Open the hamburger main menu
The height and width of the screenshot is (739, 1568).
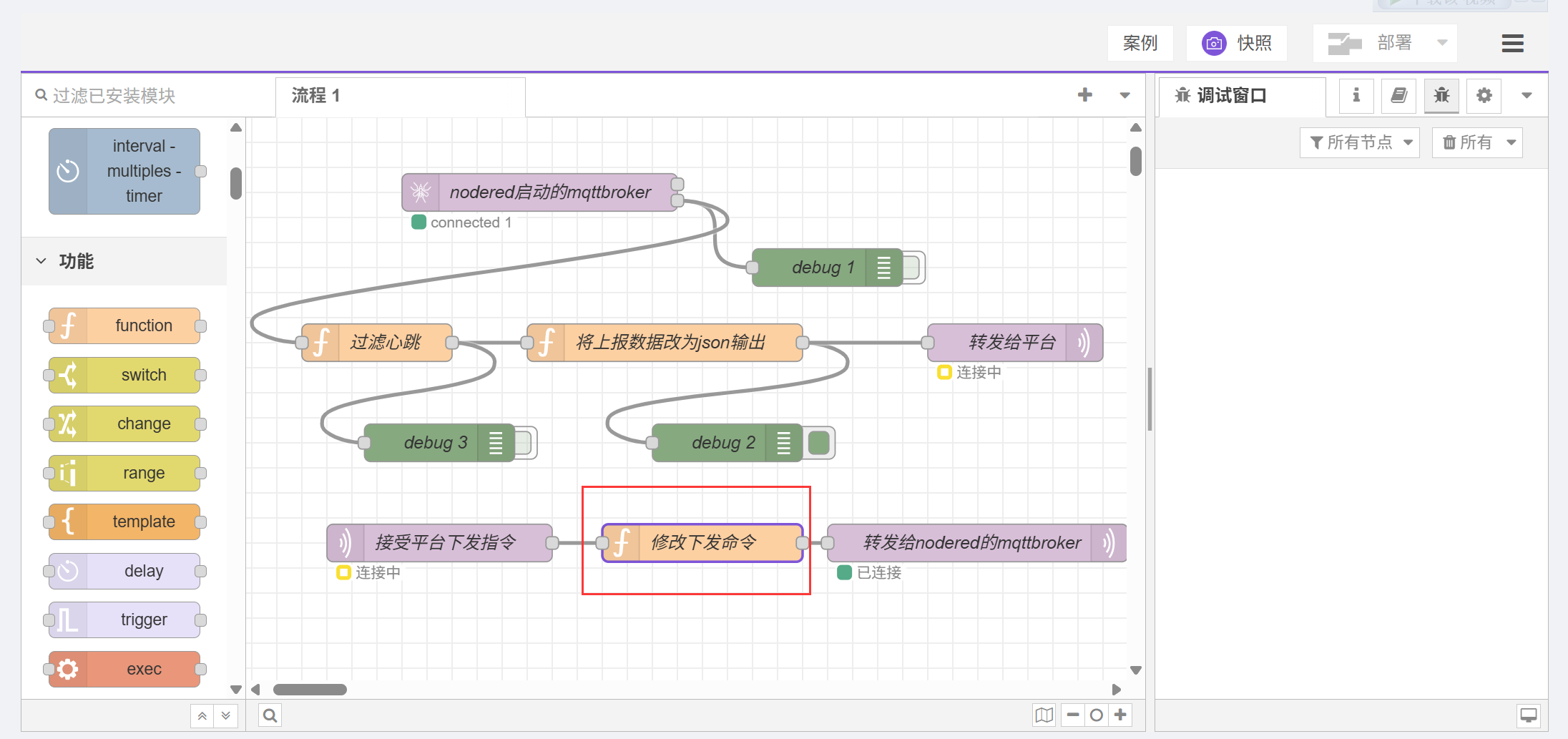click(1512, 44)
